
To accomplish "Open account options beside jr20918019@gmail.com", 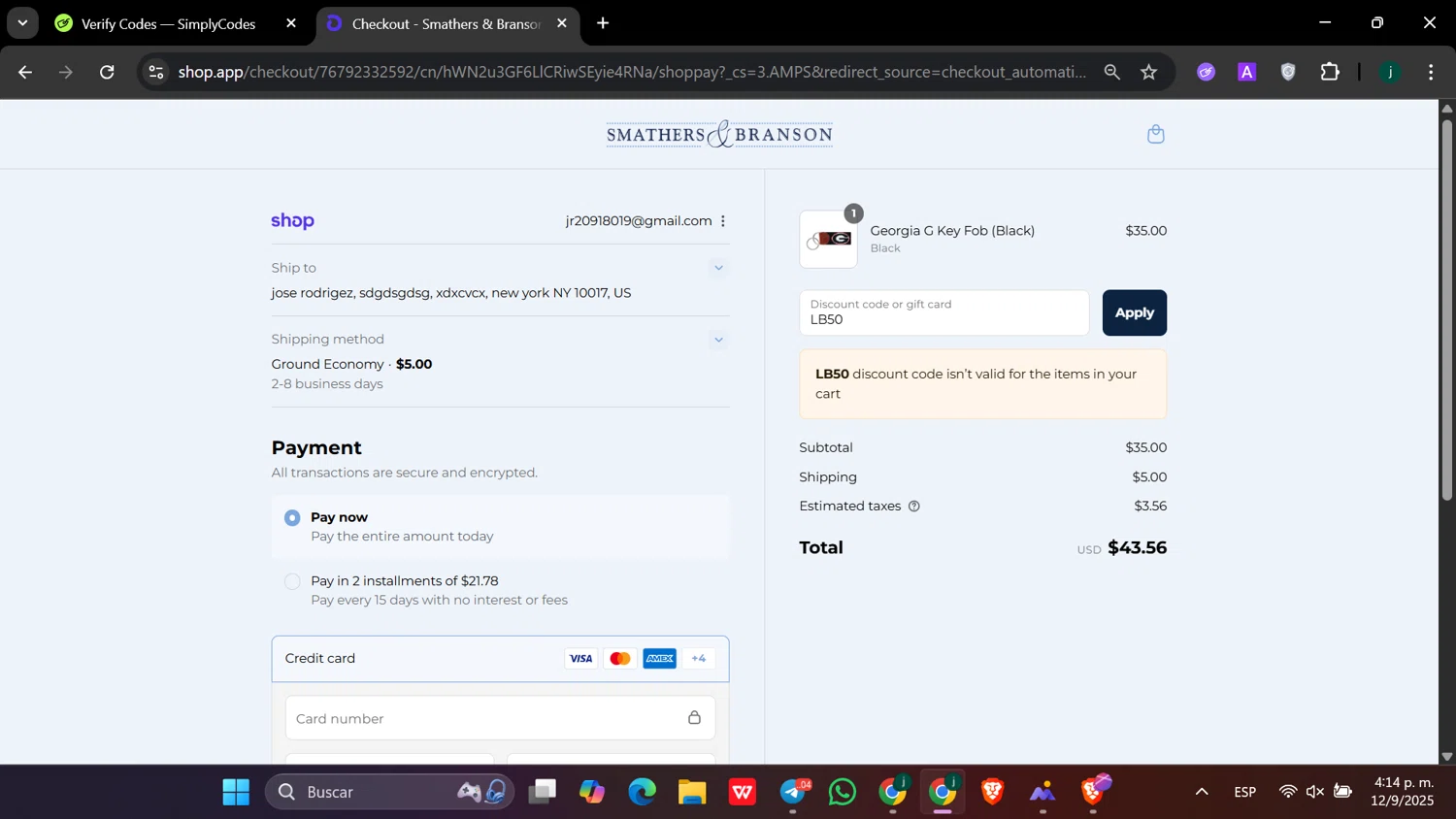I will [x=723, y=221].
